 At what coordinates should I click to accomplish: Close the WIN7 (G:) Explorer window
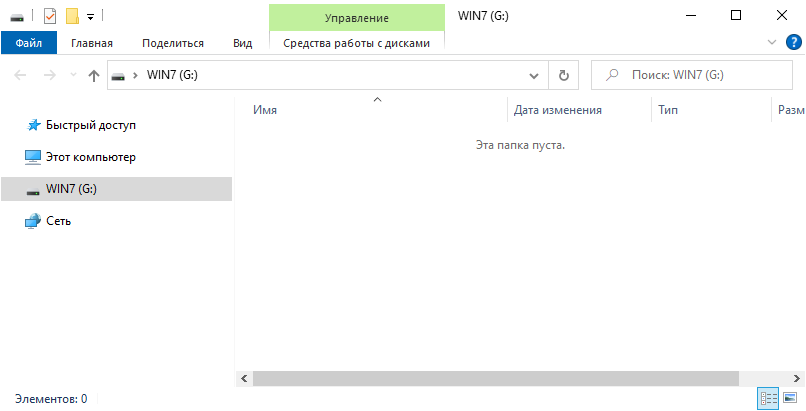click(782, 15)
